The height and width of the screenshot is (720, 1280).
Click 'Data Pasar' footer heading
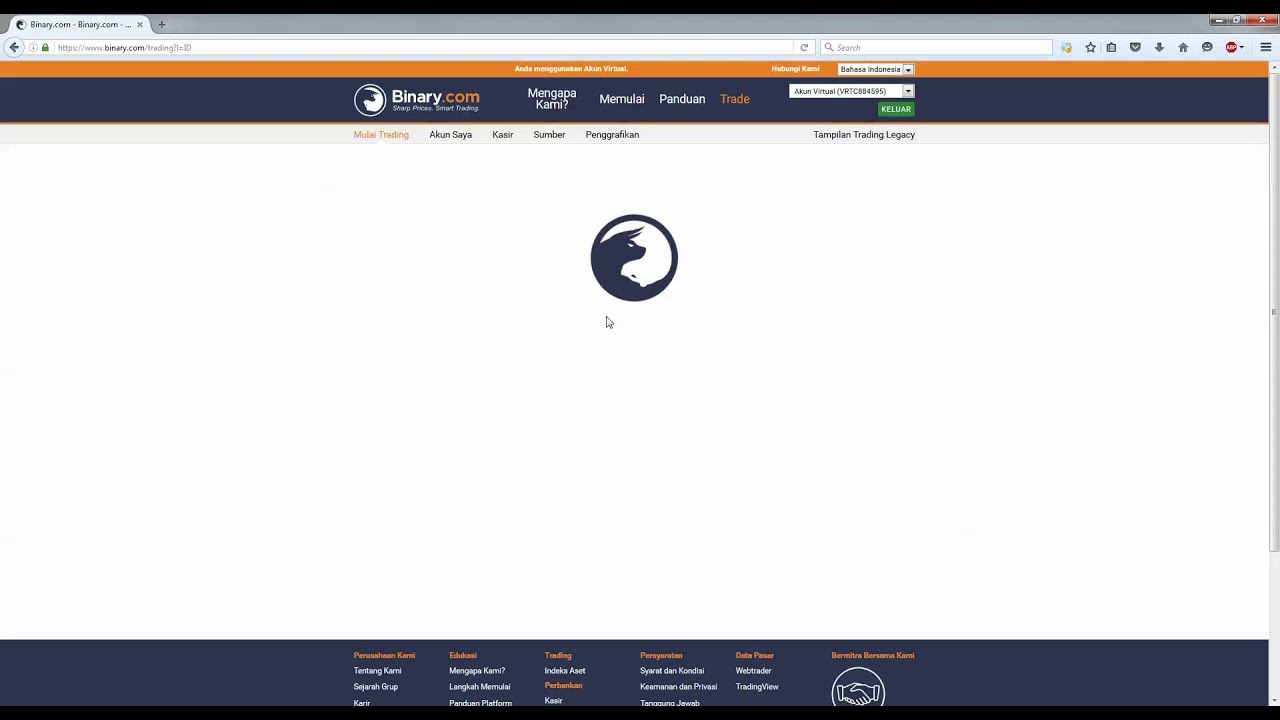[x=755, y=656]
